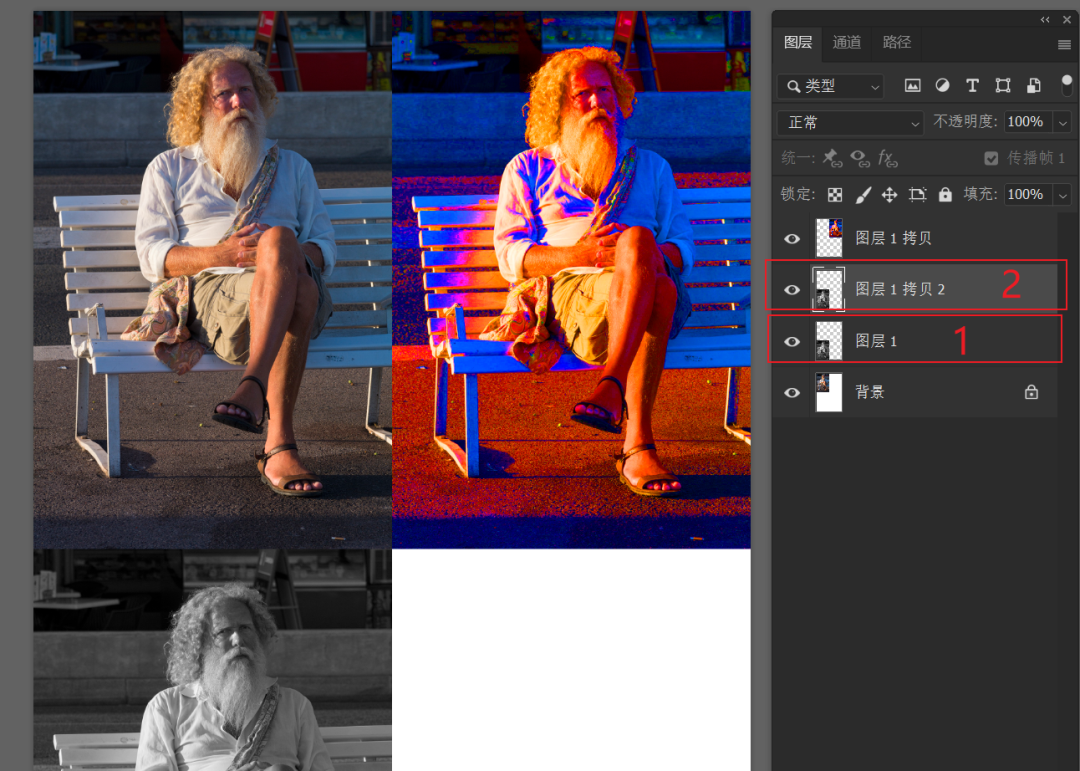Filter for type layers icon
This screenshot has width=1080, height=771.
pos(972,85)
